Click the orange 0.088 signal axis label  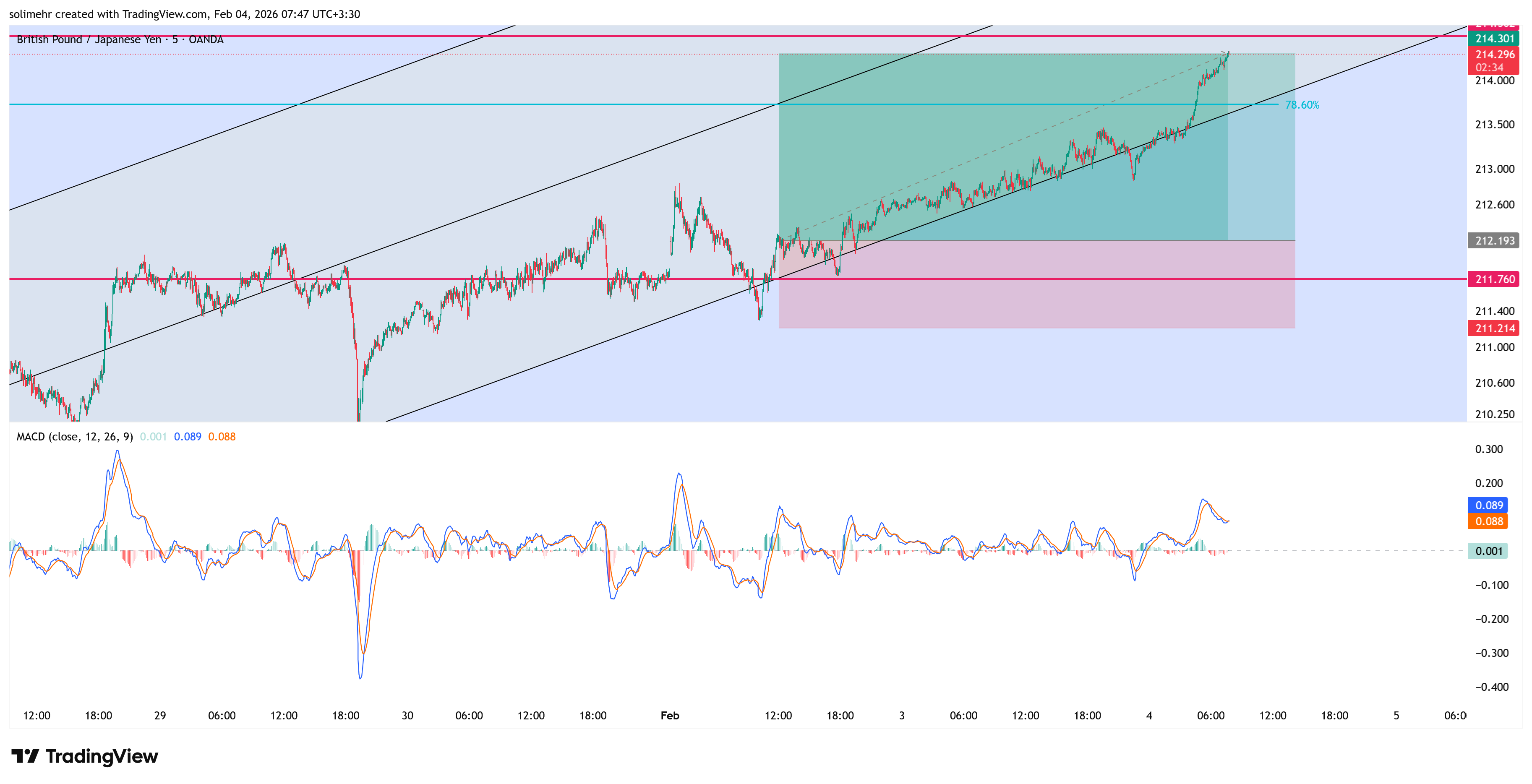[x=1488, y=521]
